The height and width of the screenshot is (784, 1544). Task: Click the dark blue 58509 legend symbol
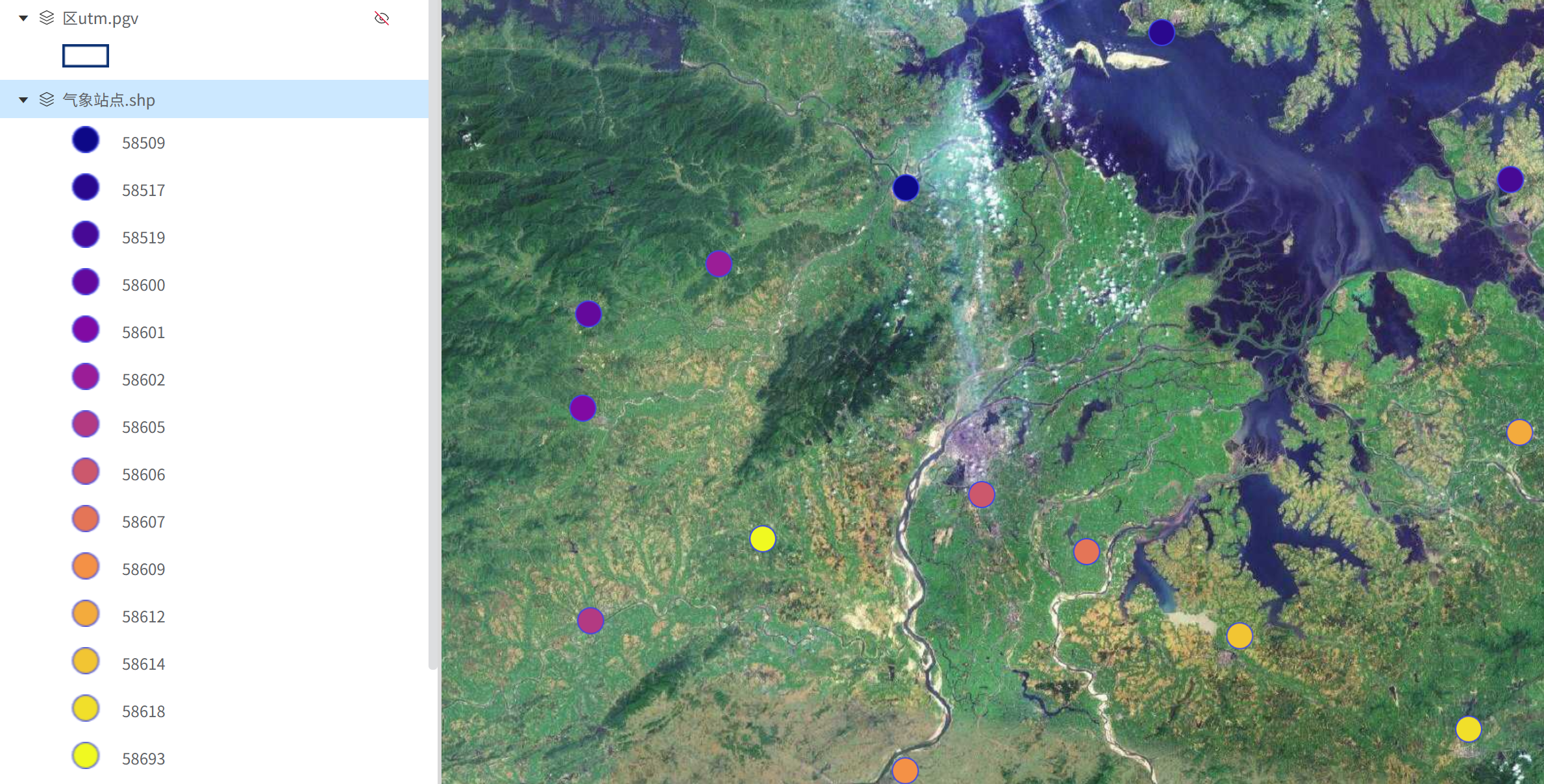coord(85,140)
